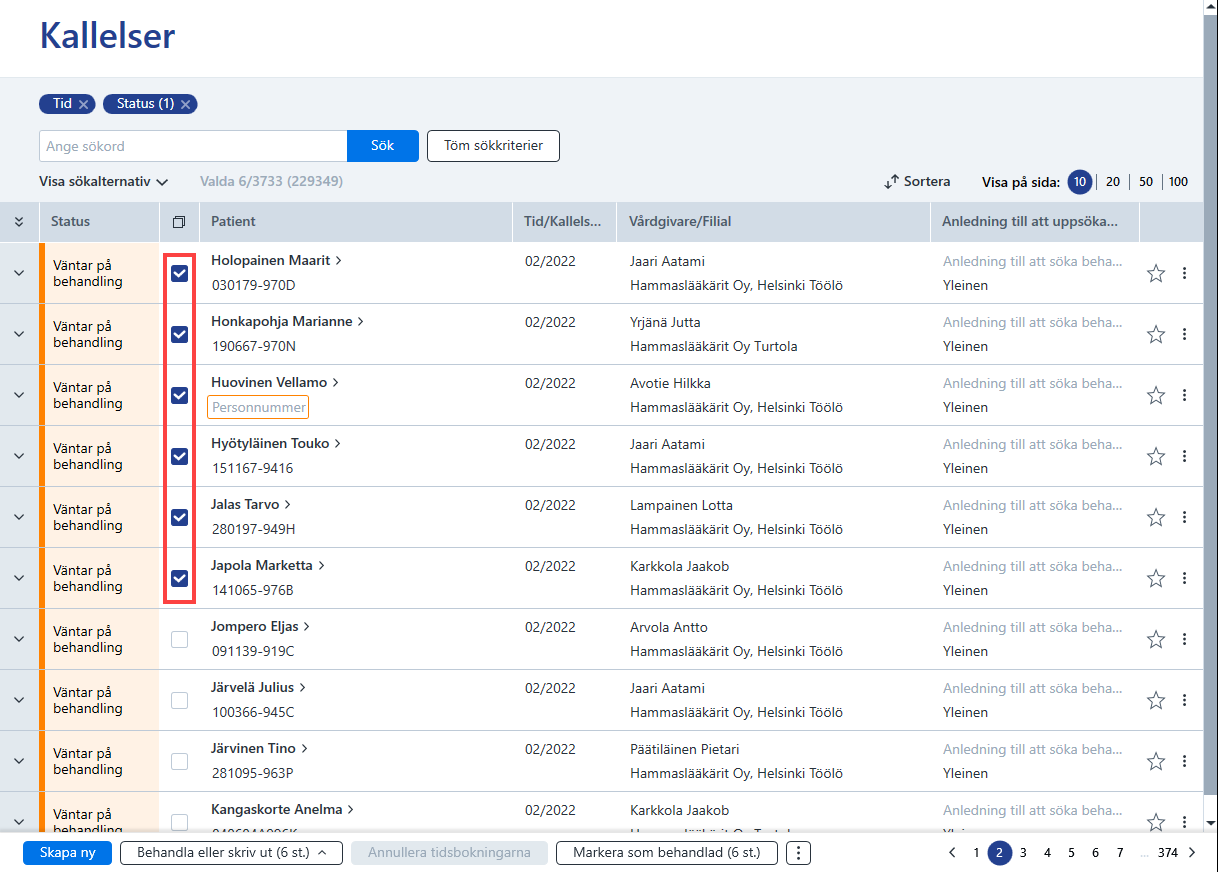Jump to last page 374

coord(1167,853)
